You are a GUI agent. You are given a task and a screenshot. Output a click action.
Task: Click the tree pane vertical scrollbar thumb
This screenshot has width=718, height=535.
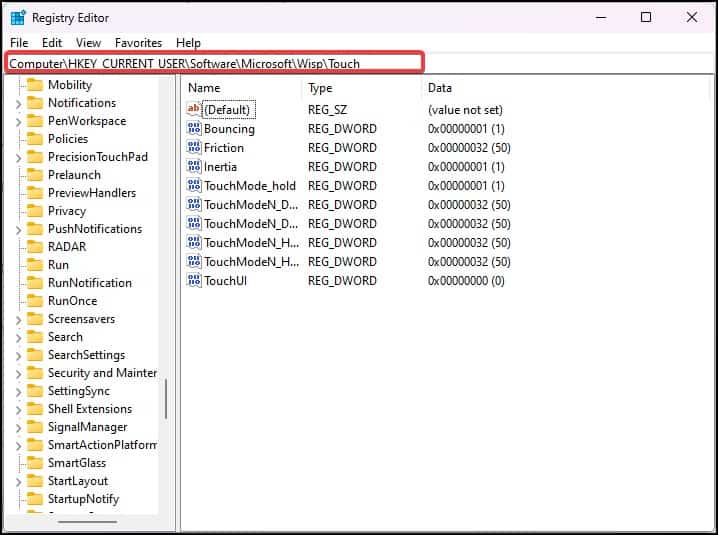click(x=166, y=399)
